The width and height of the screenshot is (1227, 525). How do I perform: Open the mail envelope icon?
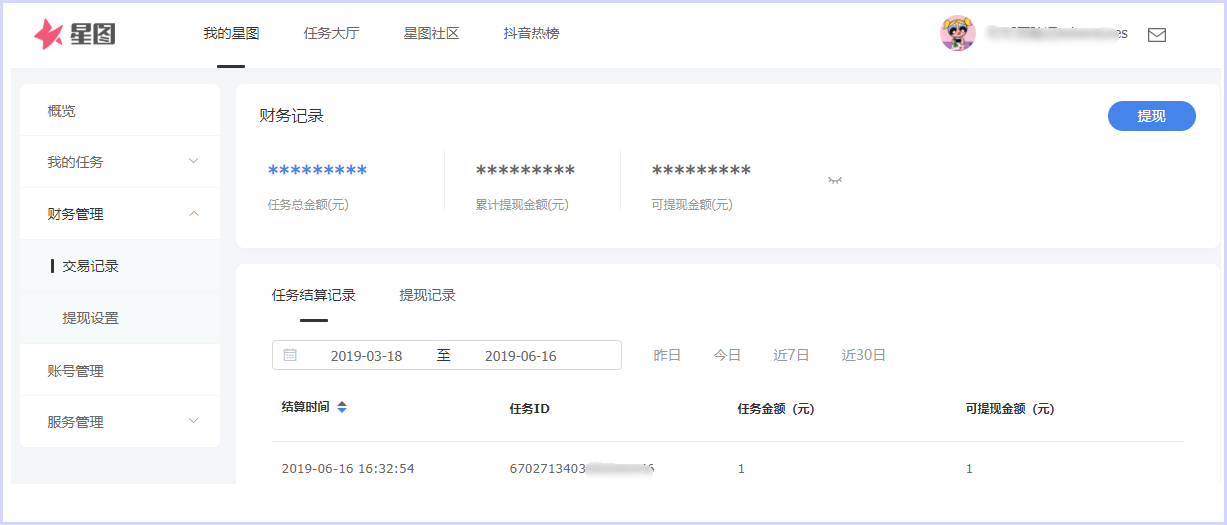pos(1157,35)
